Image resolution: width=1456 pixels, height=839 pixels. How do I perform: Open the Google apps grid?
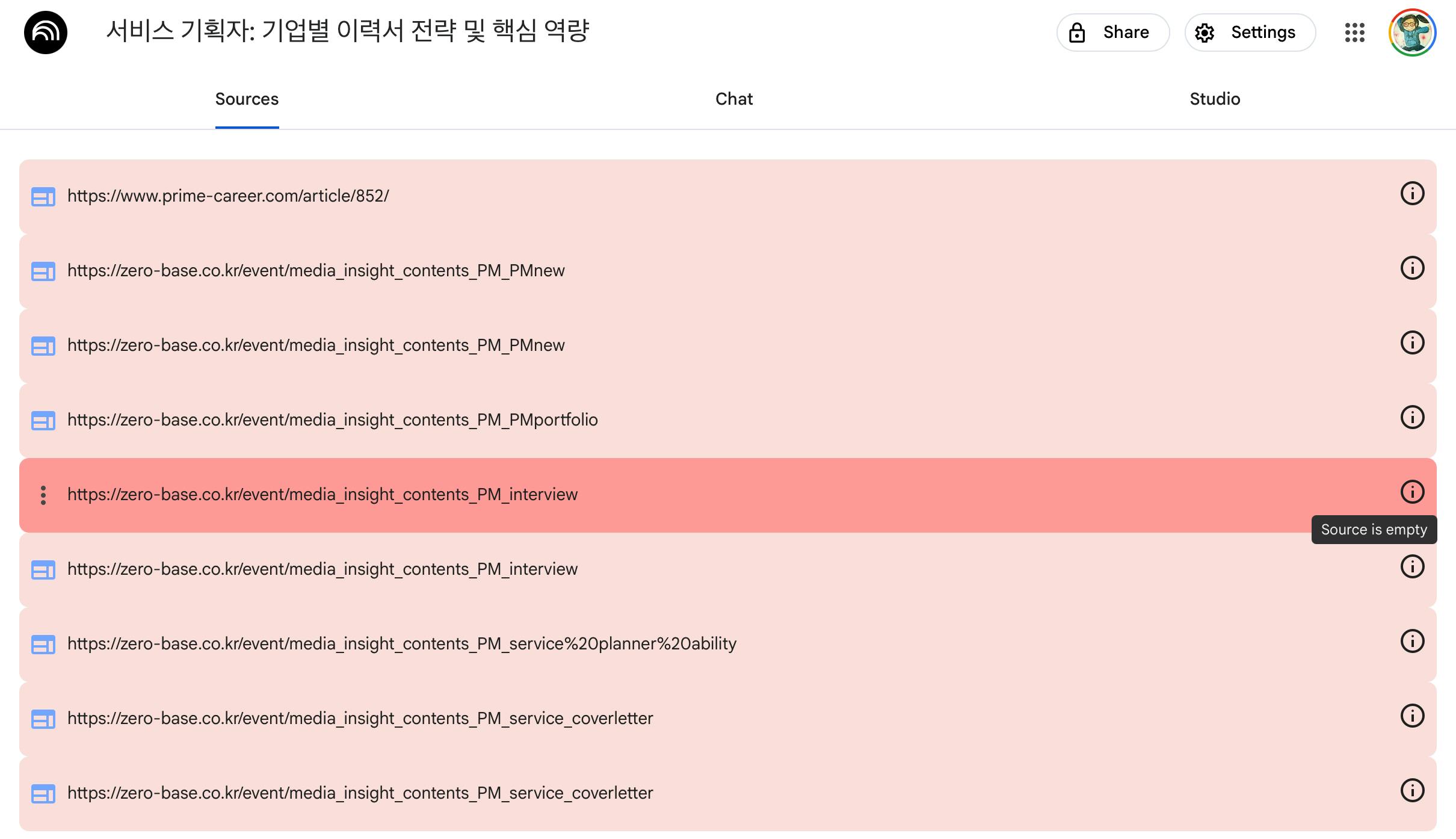pyautogui.click(x=1354, y=33)
